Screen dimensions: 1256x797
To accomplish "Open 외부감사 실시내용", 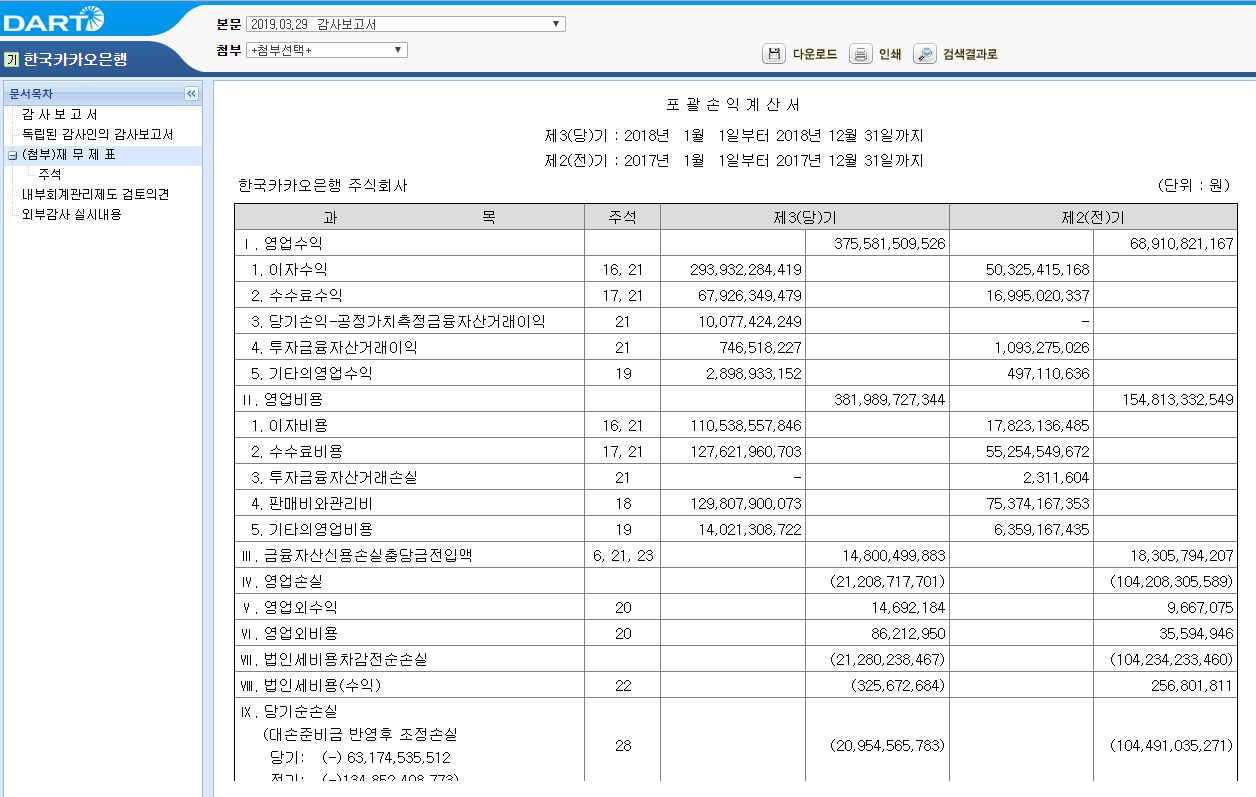I will 72,215.
